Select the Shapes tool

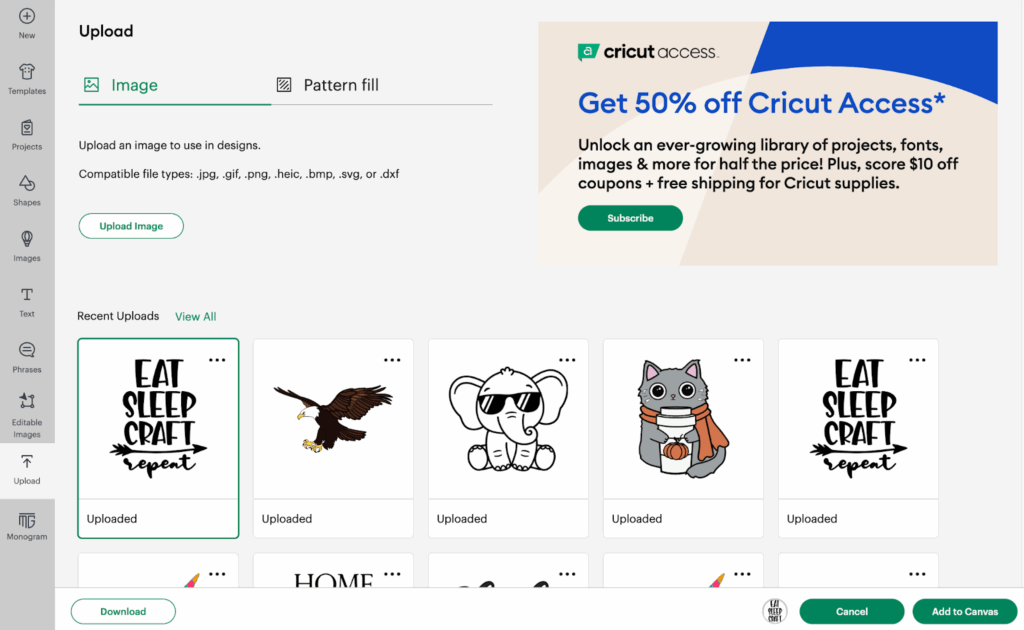coord(27,185)
